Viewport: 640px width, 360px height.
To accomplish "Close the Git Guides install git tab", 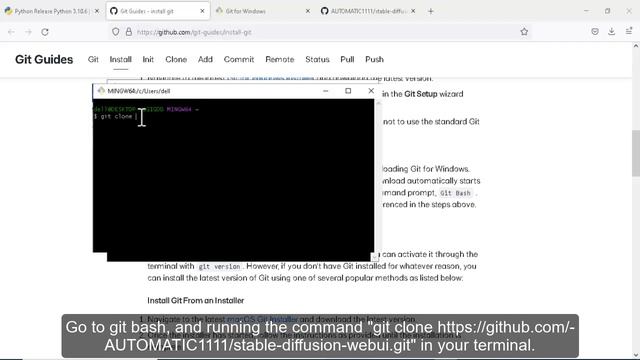I will tap(202, 11).
